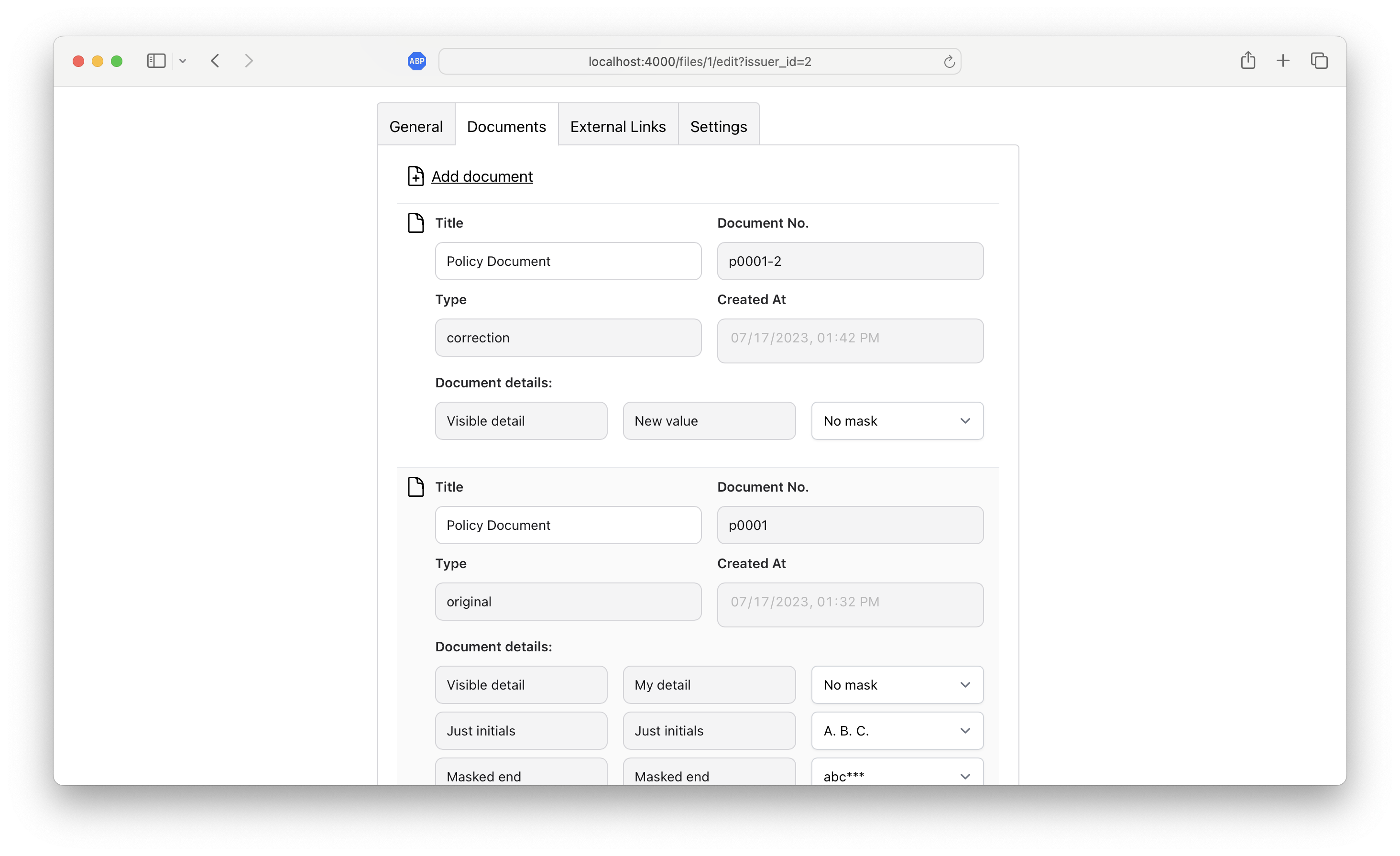Open the No mask dropdown beside My detail
The image size is (1400, 856).
tap(897, 684)
